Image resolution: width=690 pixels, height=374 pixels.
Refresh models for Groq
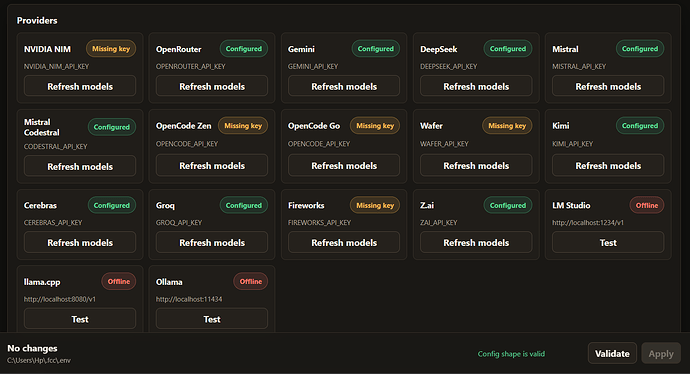[x=212, y=242]
